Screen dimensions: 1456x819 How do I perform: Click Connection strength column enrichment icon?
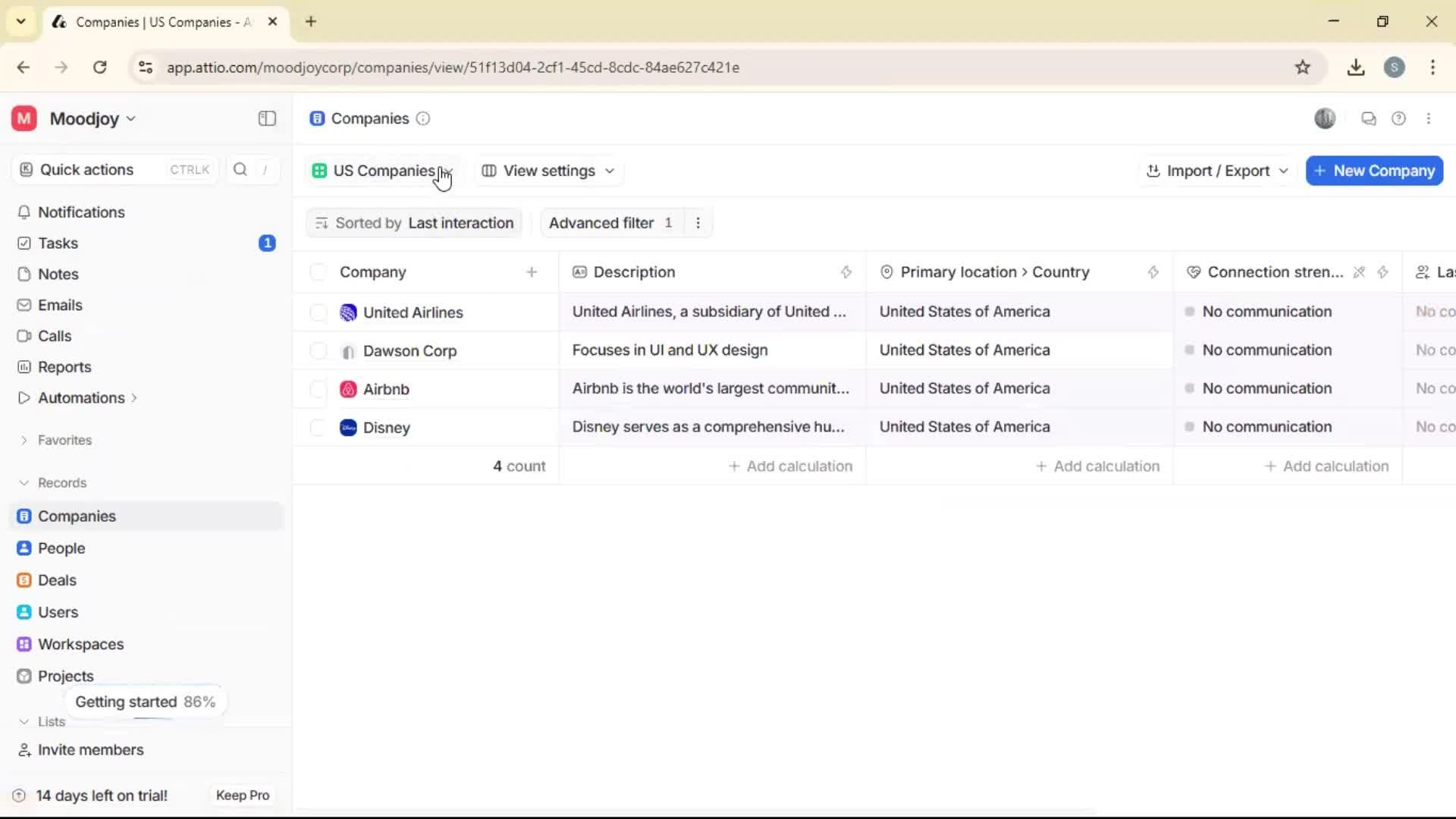(1383, 272)
